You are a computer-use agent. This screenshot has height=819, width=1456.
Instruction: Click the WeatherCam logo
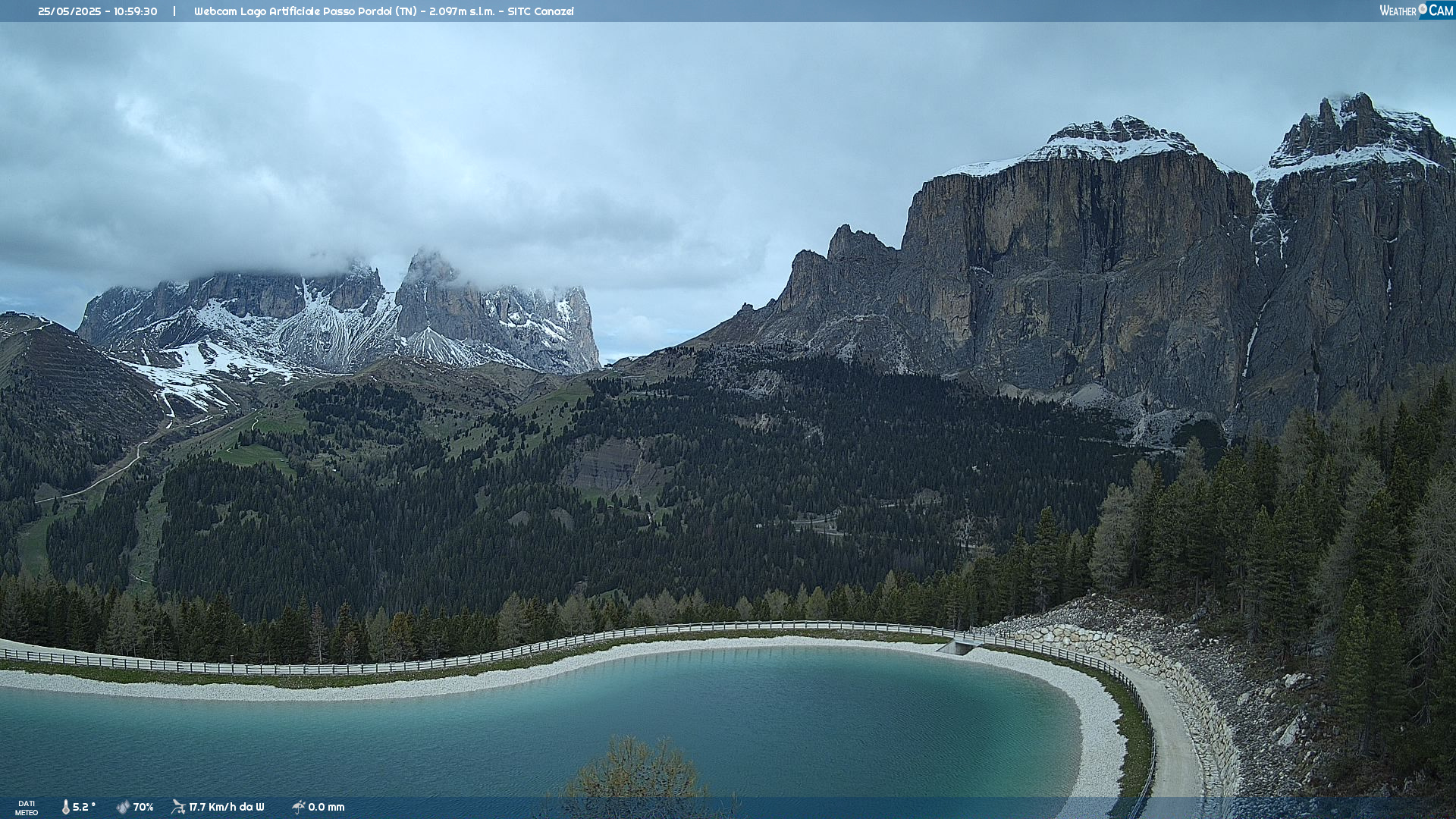coord(1417,11)
